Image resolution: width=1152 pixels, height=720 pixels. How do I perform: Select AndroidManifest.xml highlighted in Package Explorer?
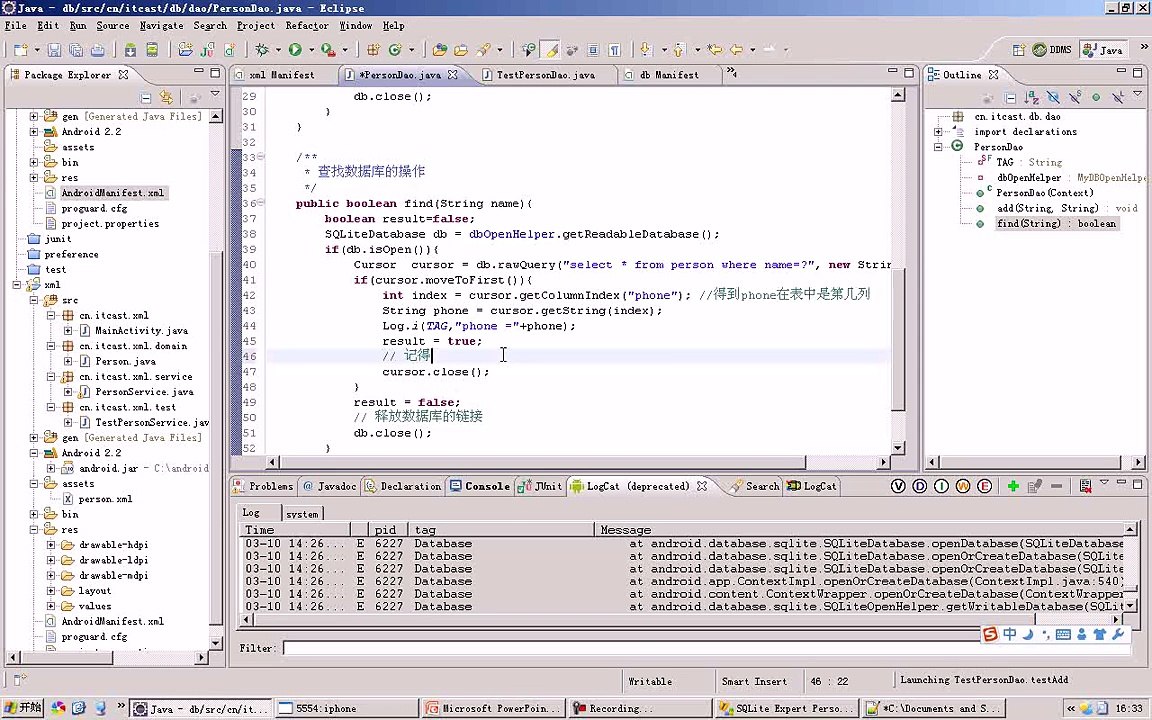[112, 192]
